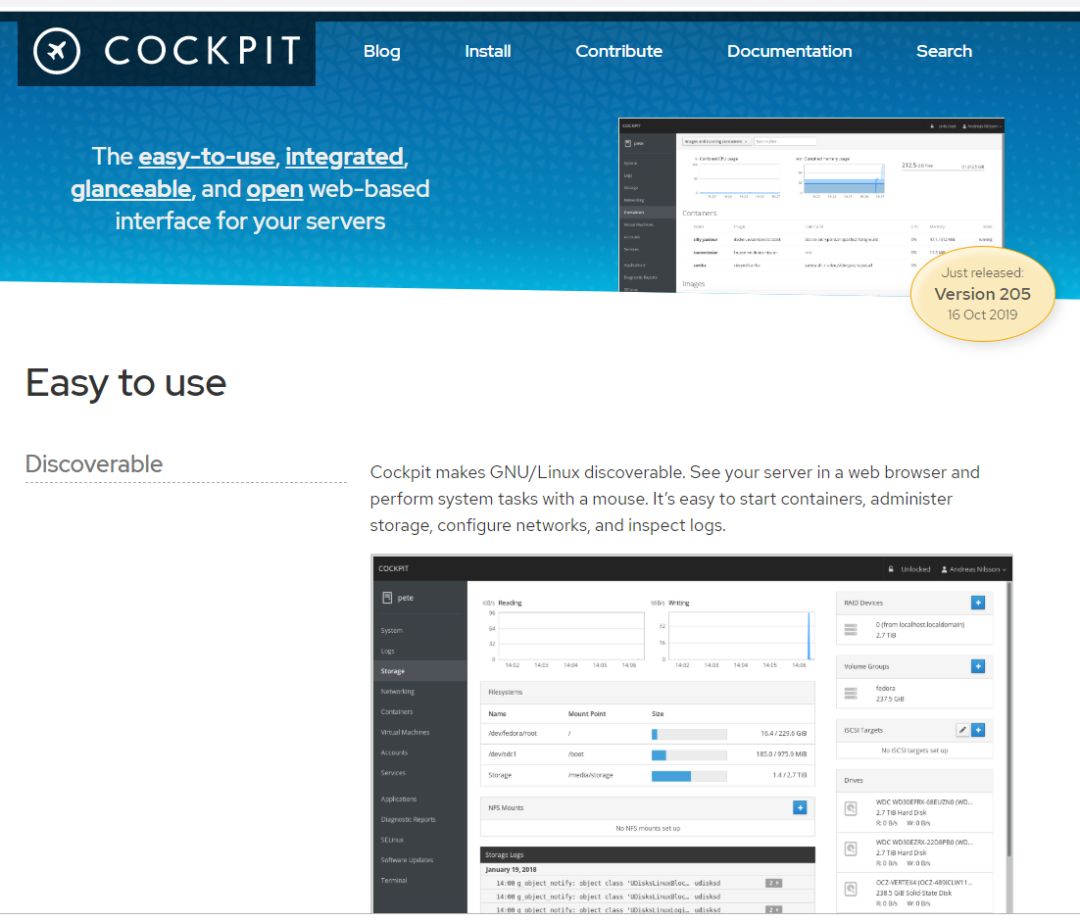Select Logs in the screenshot sidebar
The image size is (1080, 921).
tap(387, 651)
